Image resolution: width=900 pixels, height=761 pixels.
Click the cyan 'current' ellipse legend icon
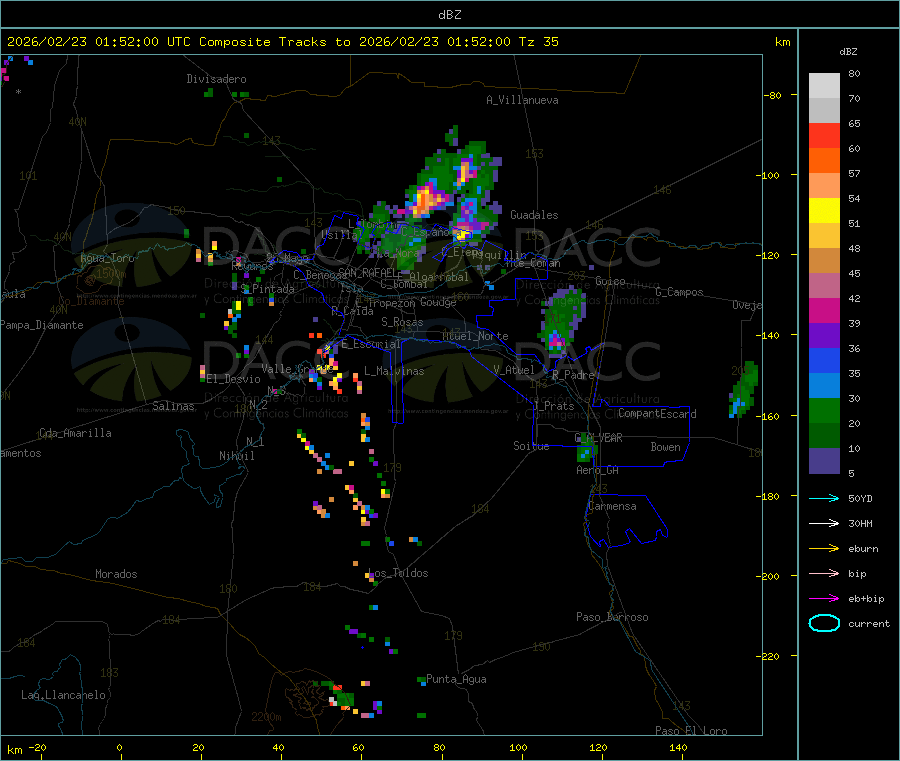coord(824,623)
